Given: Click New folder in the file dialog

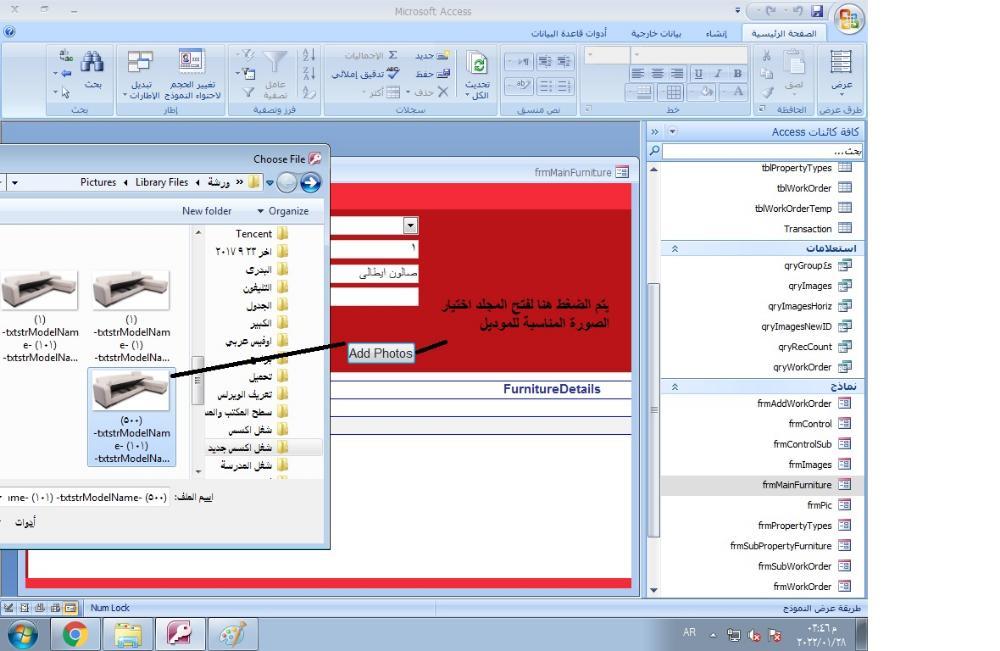Looking at the screenshot, I should [207, 211].
